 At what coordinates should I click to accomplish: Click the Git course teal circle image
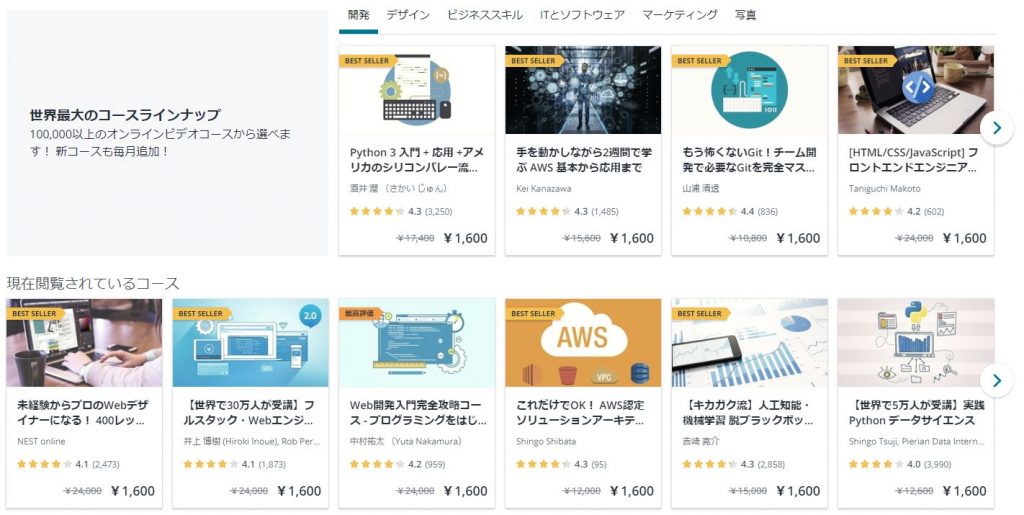[x=749, y=90]
